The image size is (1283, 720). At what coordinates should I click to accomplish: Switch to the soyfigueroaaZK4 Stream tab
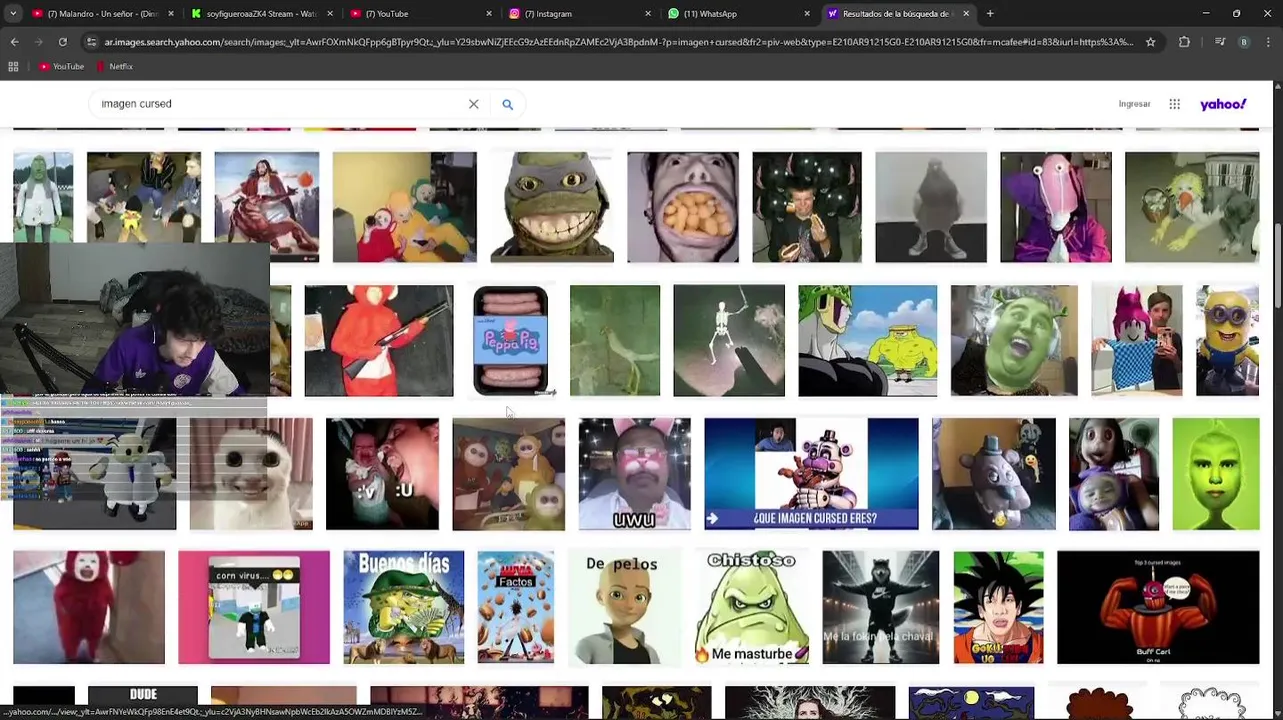[262, 14]
